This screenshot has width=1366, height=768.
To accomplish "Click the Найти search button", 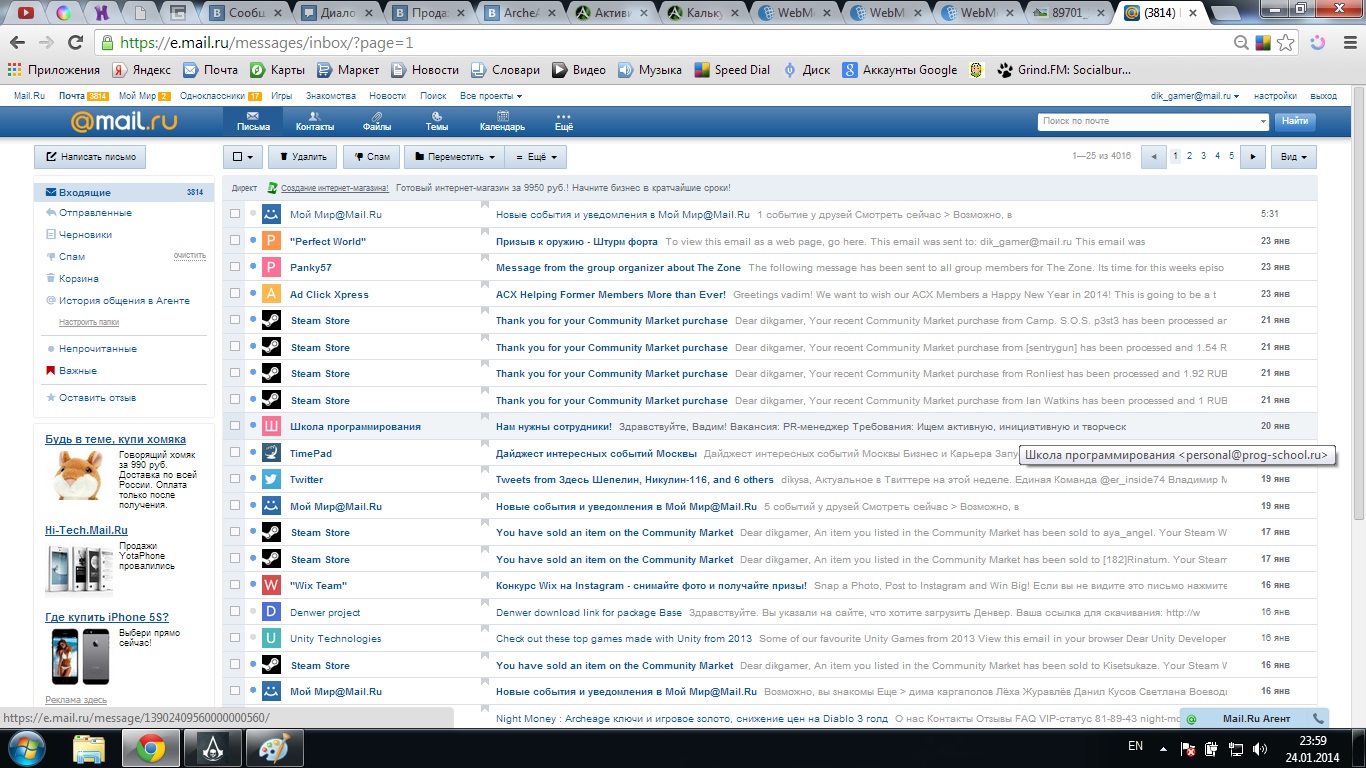I will (x=1294, y=121).
